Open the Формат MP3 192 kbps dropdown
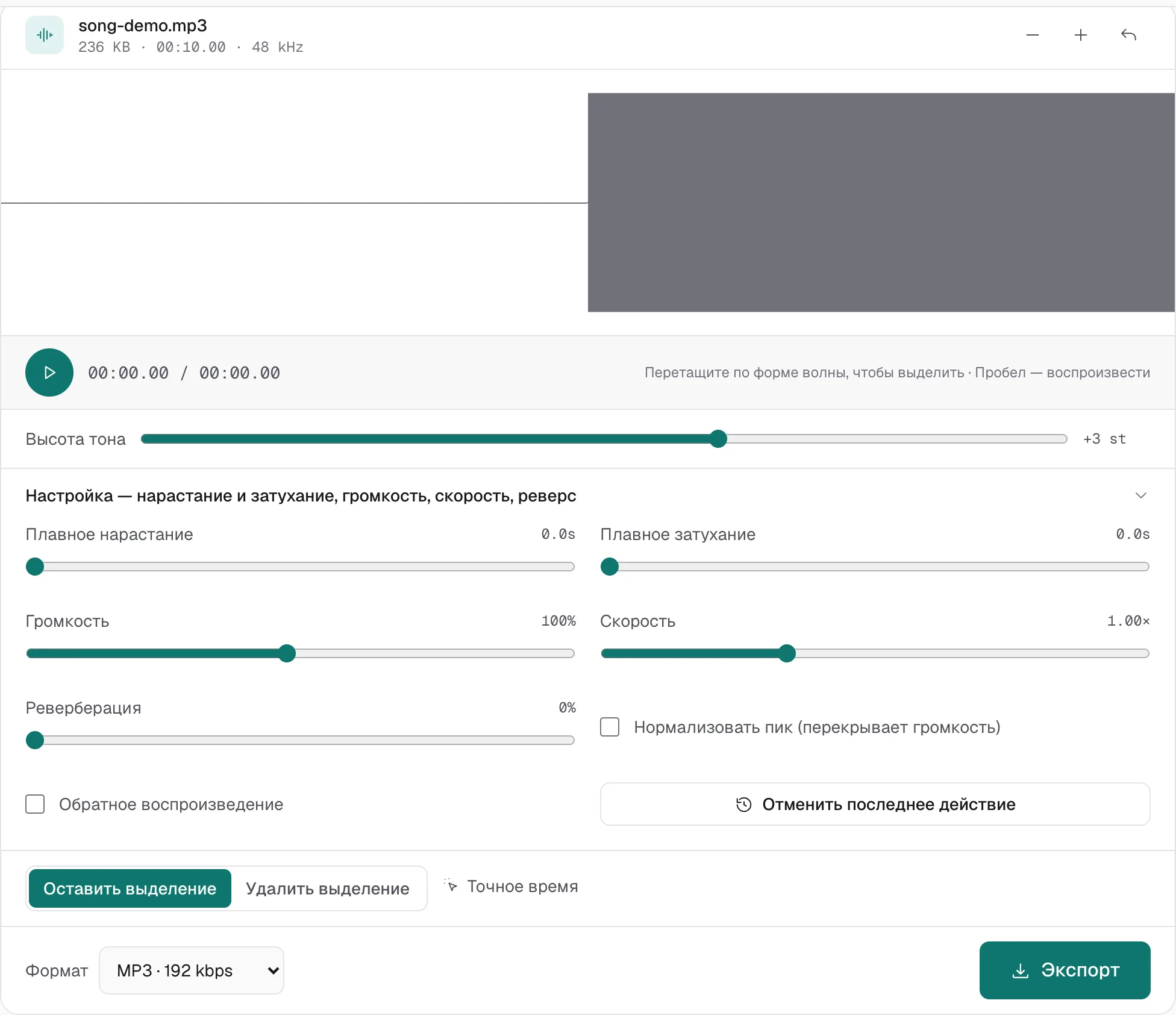The image size is (1176, 1015). (192, 970)
